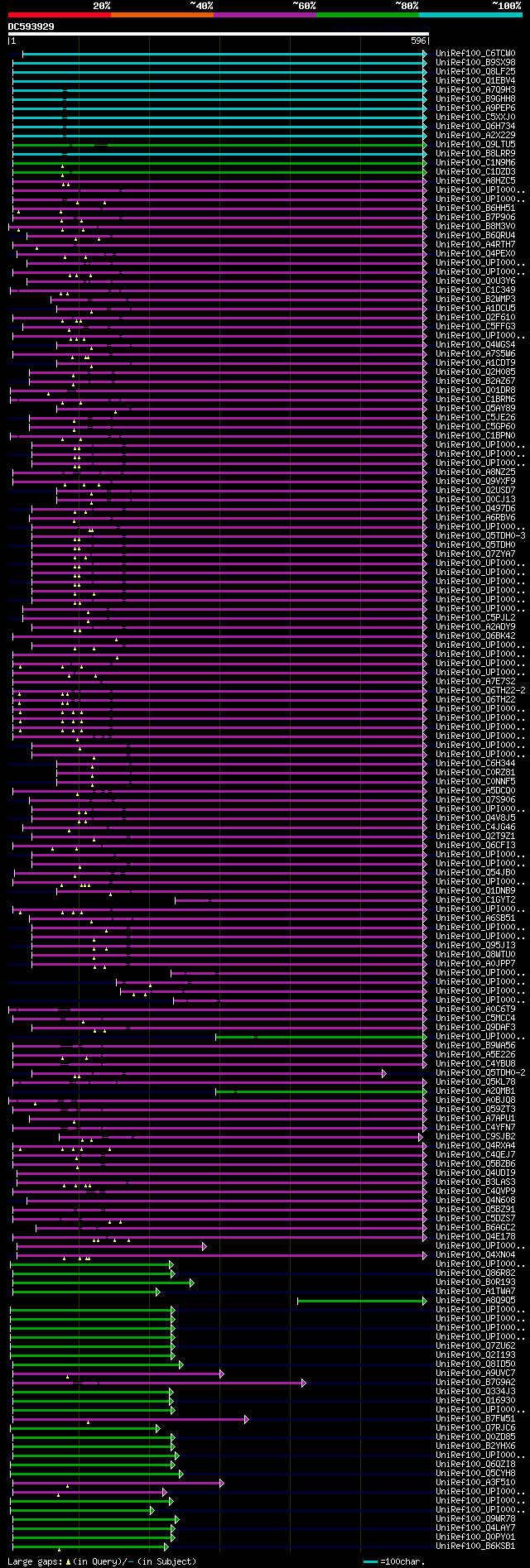Select hit label UniRef100_B6HH51
Image resolution: width=530 pixels, height=1568 pixels.
(475, 209)
